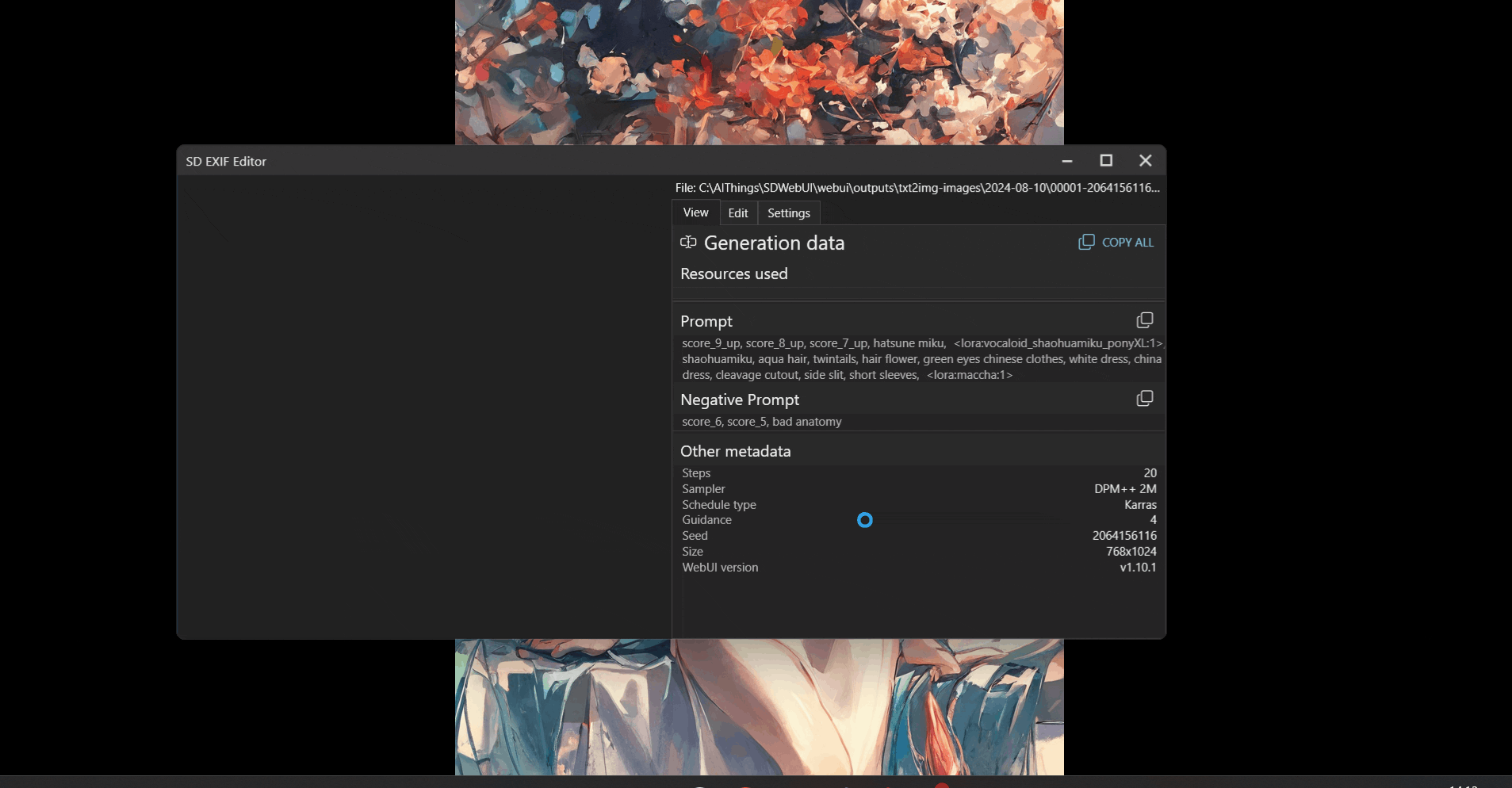Switch to the View tab
Viewport: 1512px width, 788px height.
click(695, 212)
